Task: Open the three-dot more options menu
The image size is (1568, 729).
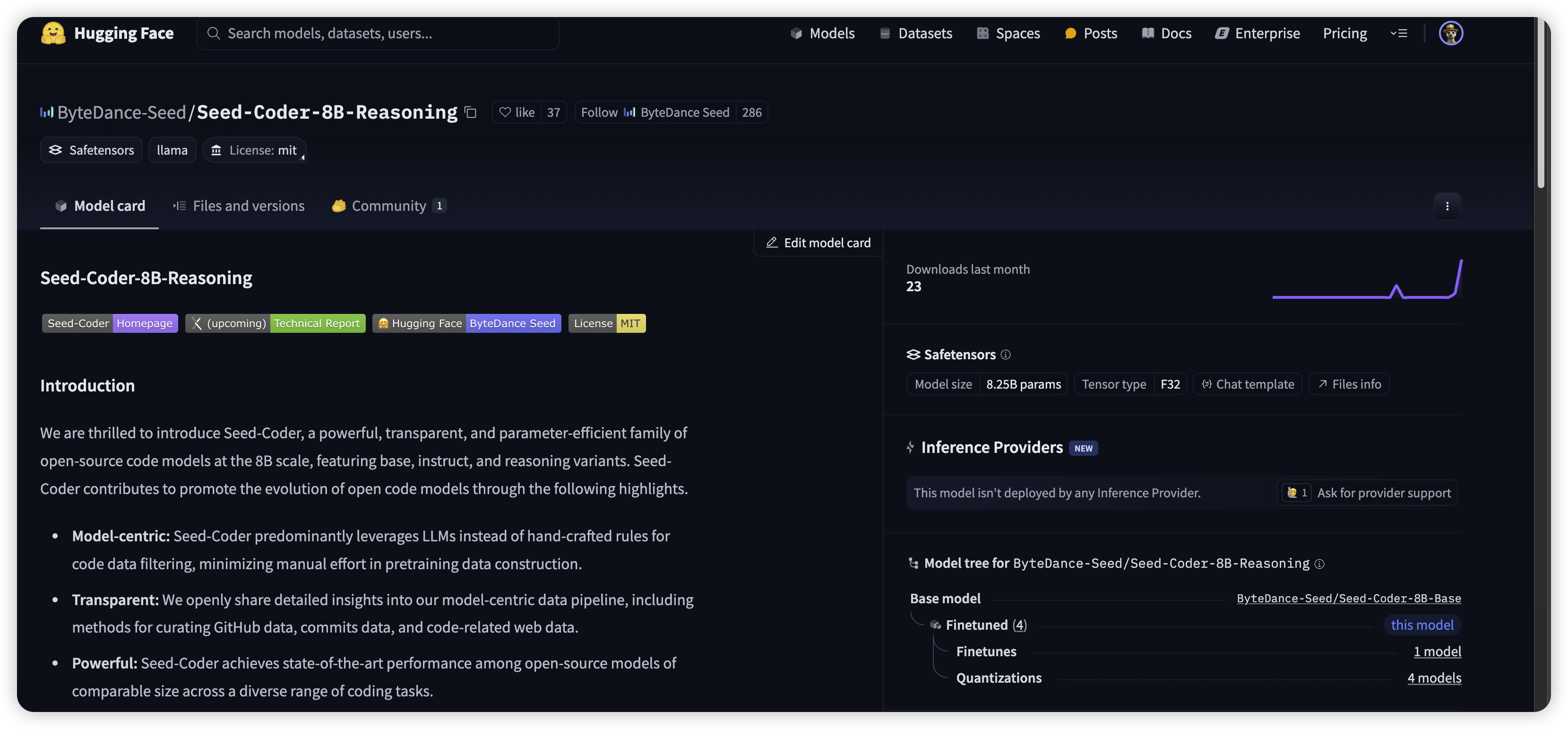Action: tap(1447, 206)
